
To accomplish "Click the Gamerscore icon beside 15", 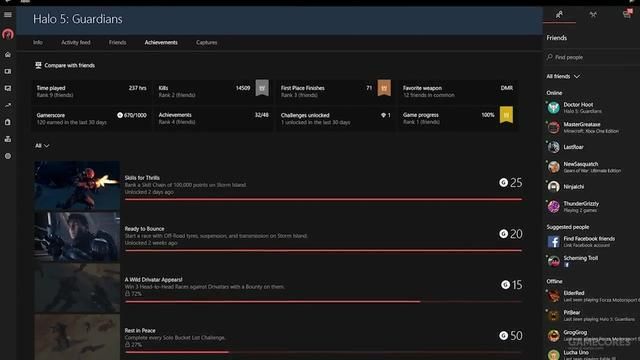I will [x=505, y=284].
